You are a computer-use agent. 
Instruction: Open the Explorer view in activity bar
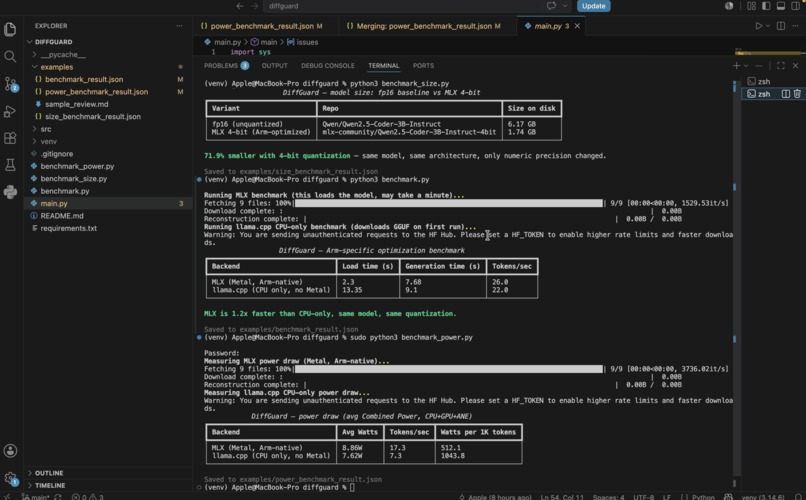click(x=10, y=29)
